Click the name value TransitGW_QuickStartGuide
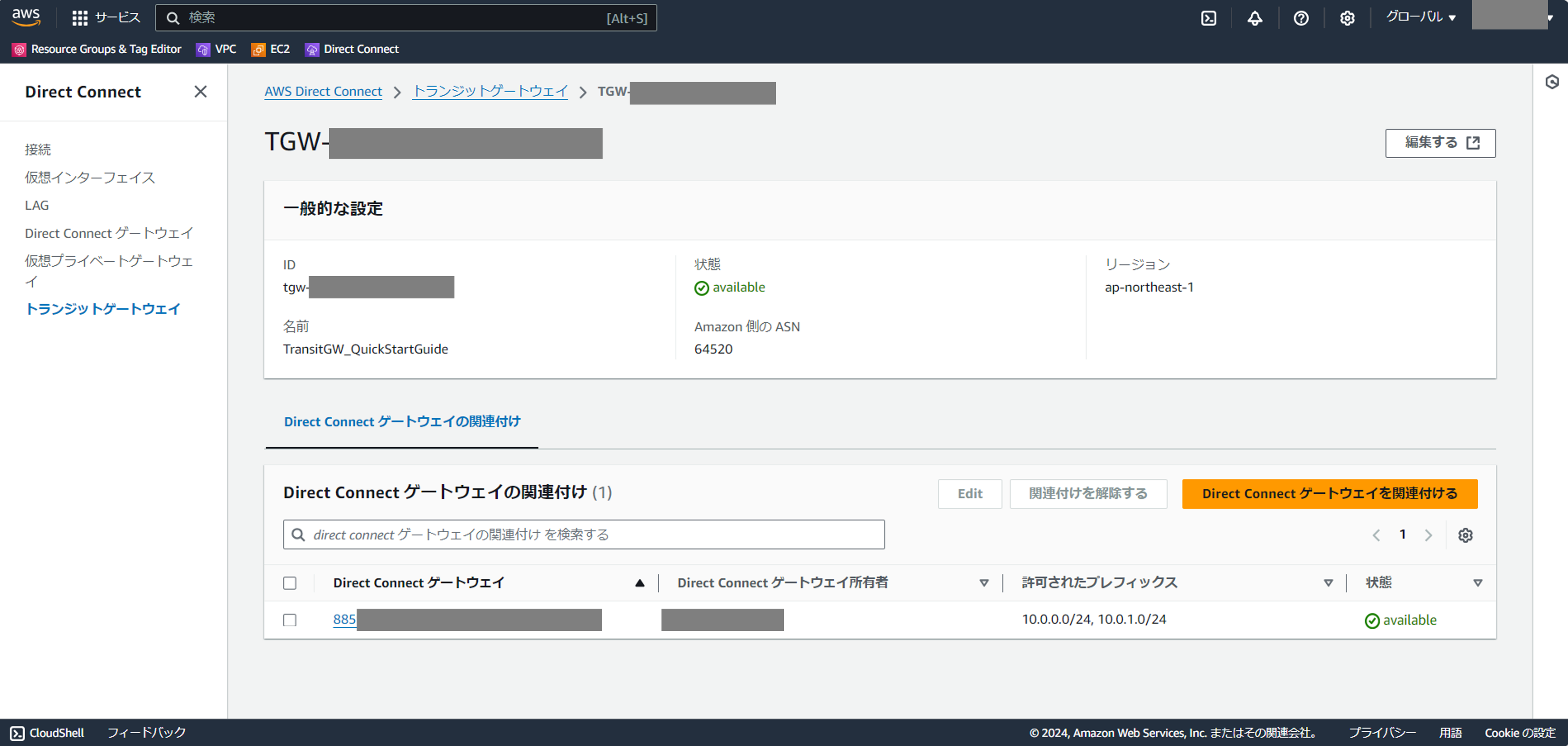 365,349
